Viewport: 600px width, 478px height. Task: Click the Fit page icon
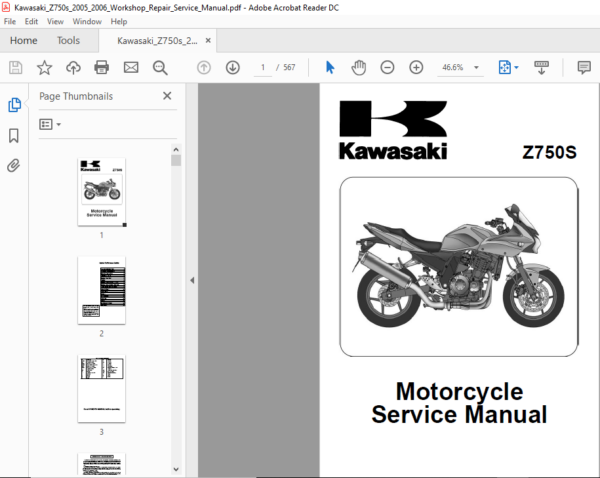click(x=505, y=67)
